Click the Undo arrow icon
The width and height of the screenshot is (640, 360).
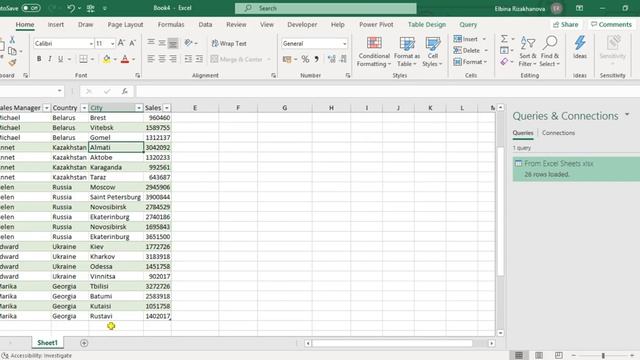71,8
